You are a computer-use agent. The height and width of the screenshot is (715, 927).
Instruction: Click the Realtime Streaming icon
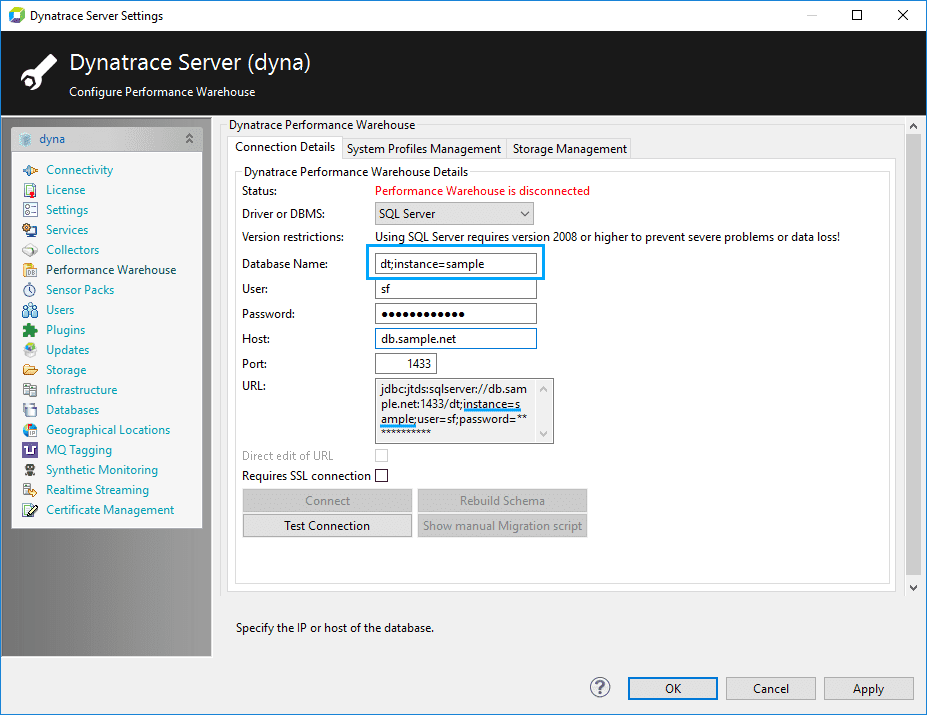[30, 490]
